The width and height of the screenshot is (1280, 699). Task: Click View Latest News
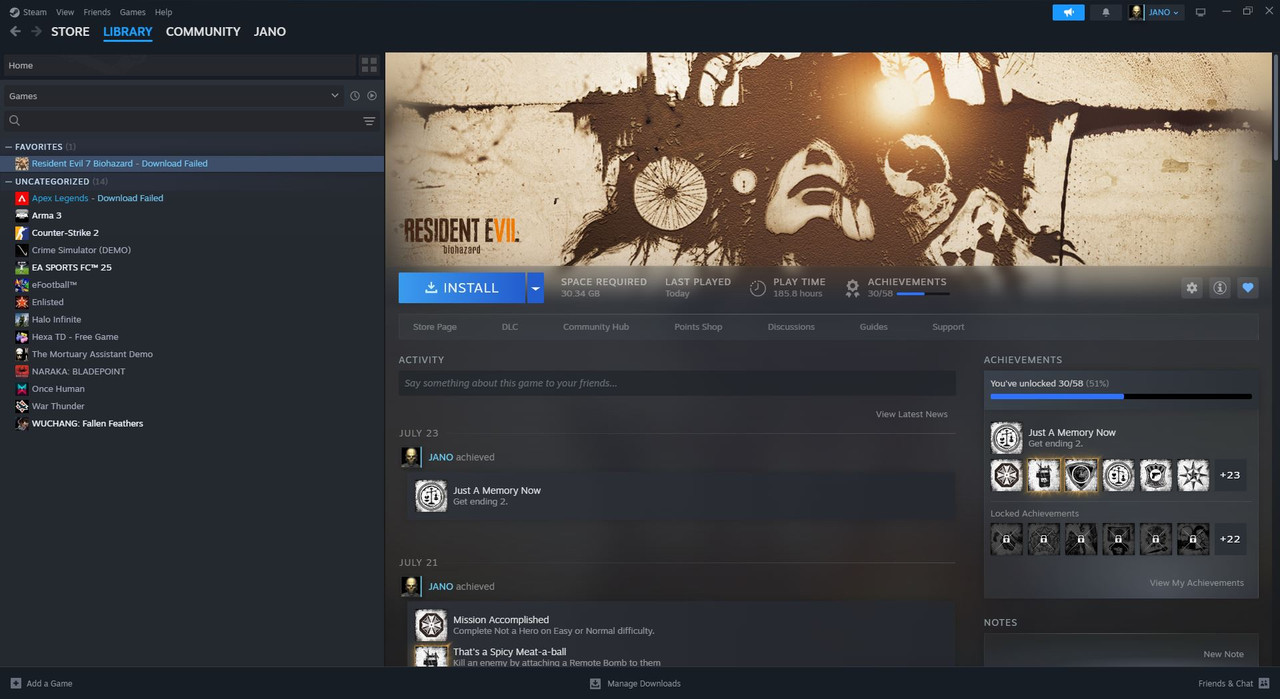[x=912, y=414]
